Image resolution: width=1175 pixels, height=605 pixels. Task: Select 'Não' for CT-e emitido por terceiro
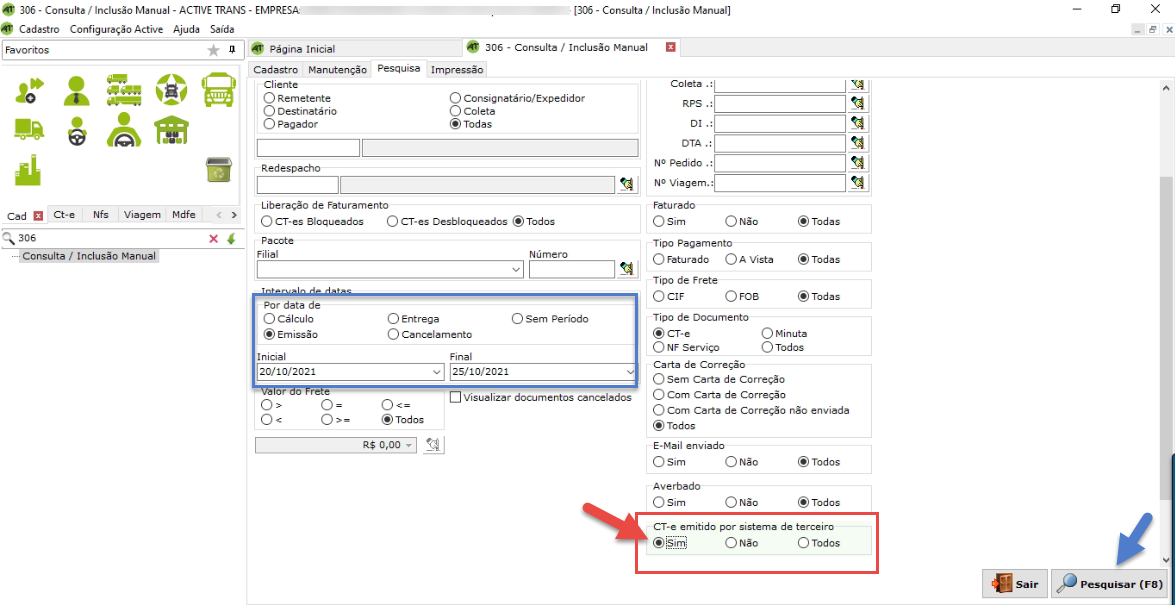click(x=732, y=543)
